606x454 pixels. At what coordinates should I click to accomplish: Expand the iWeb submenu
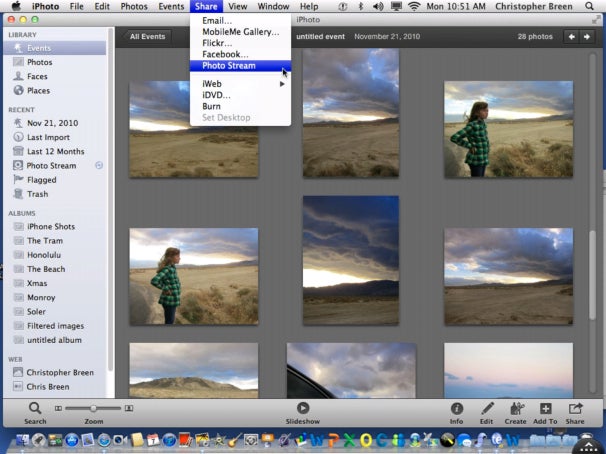click(240, 84)
